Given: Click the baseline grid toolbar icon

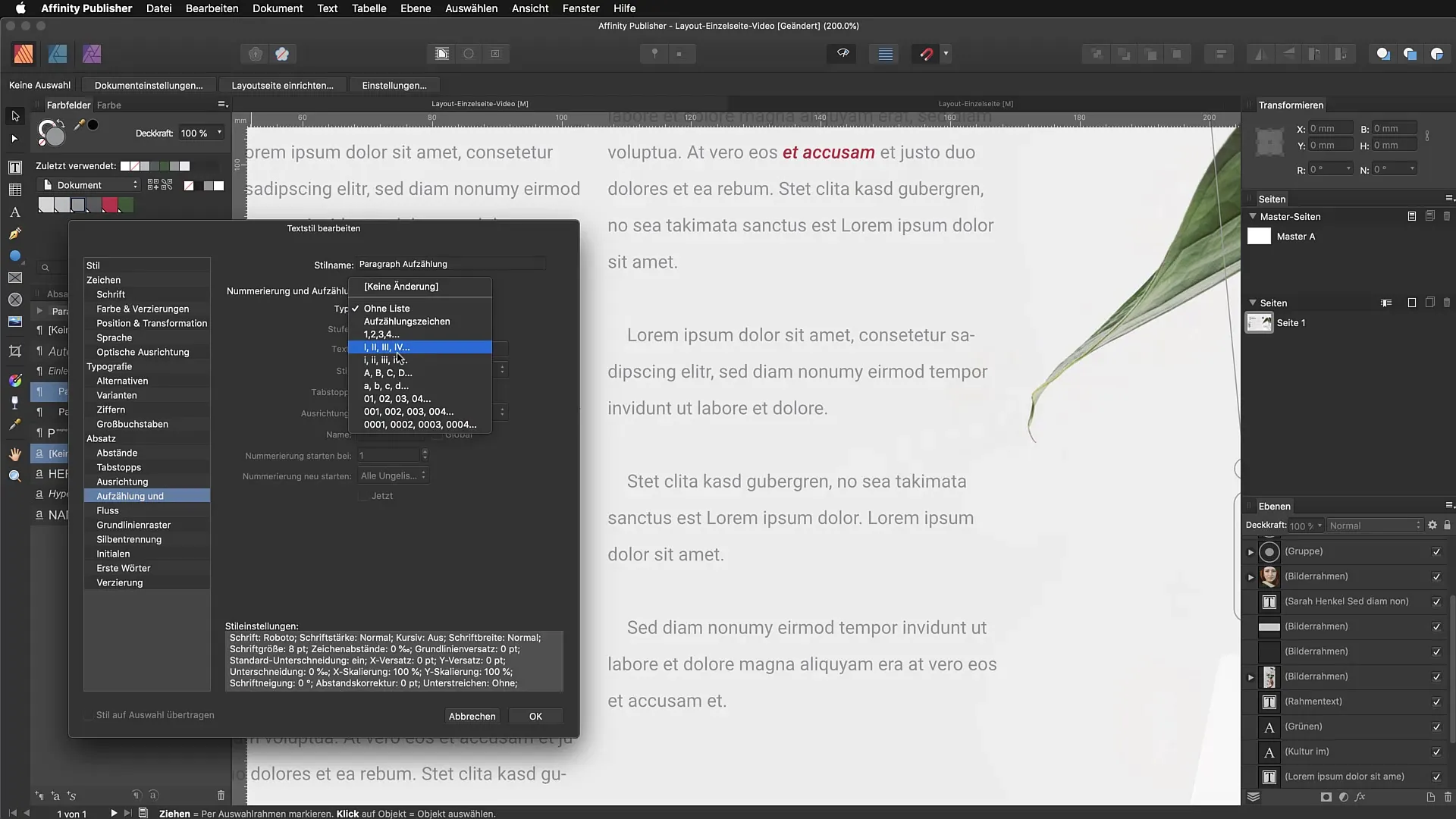Looking at the screenshot, I should point(885,54).
